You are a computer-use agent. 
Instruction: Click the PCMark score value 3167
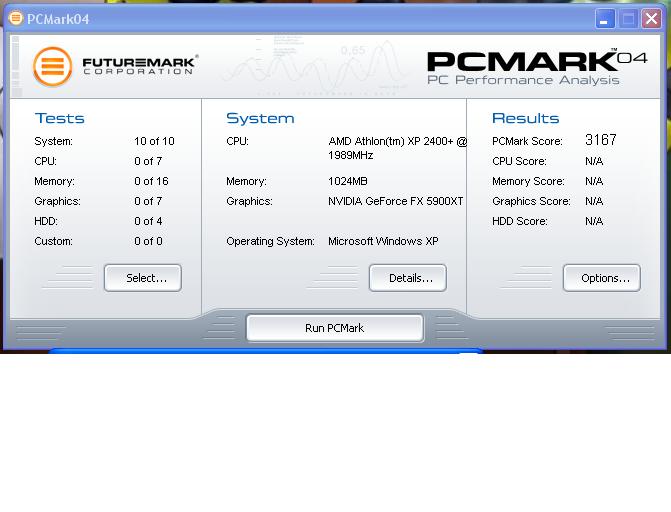tap(600, 140)
